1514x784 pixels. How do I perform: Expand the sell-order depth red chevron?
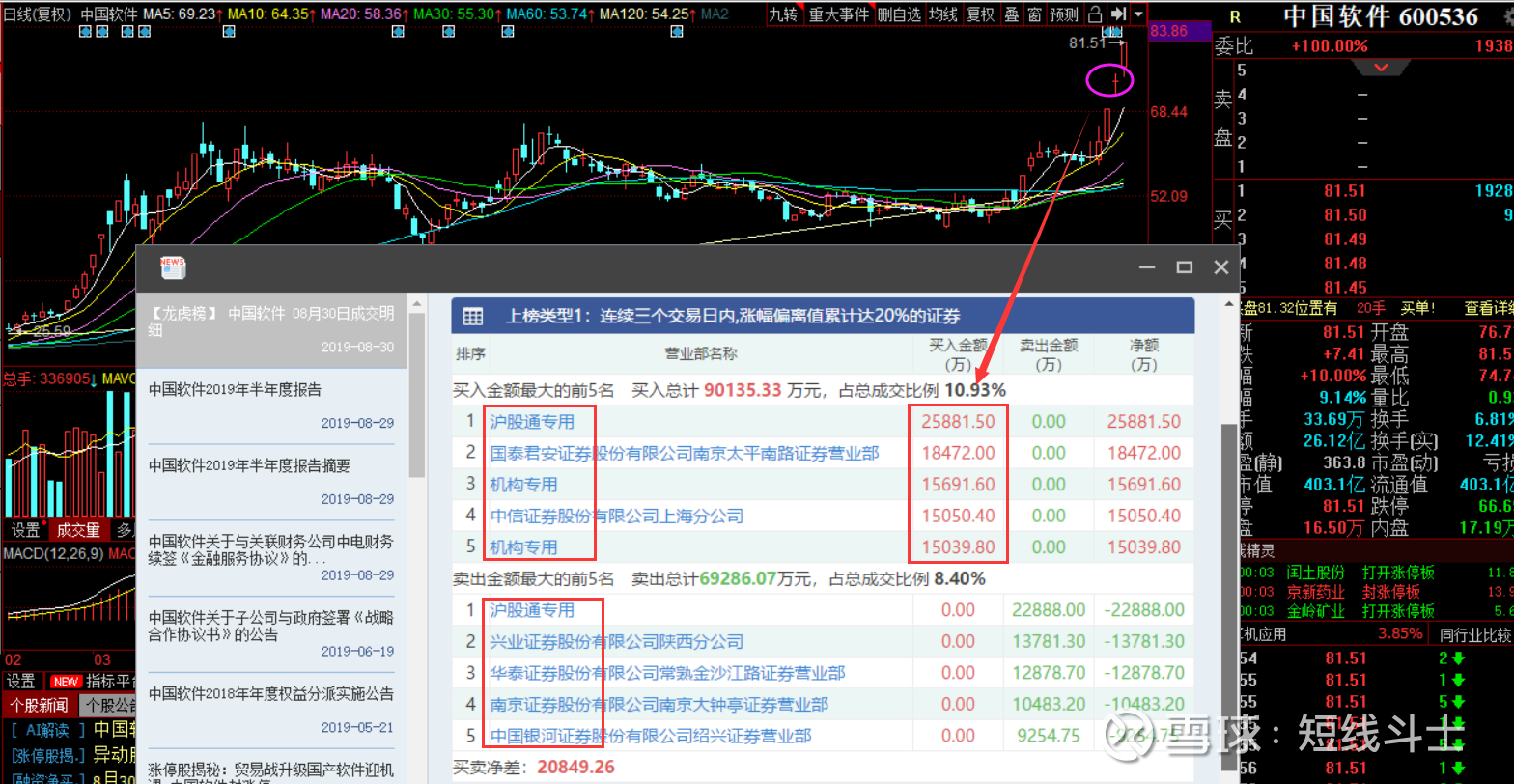tap(1381, 68)
